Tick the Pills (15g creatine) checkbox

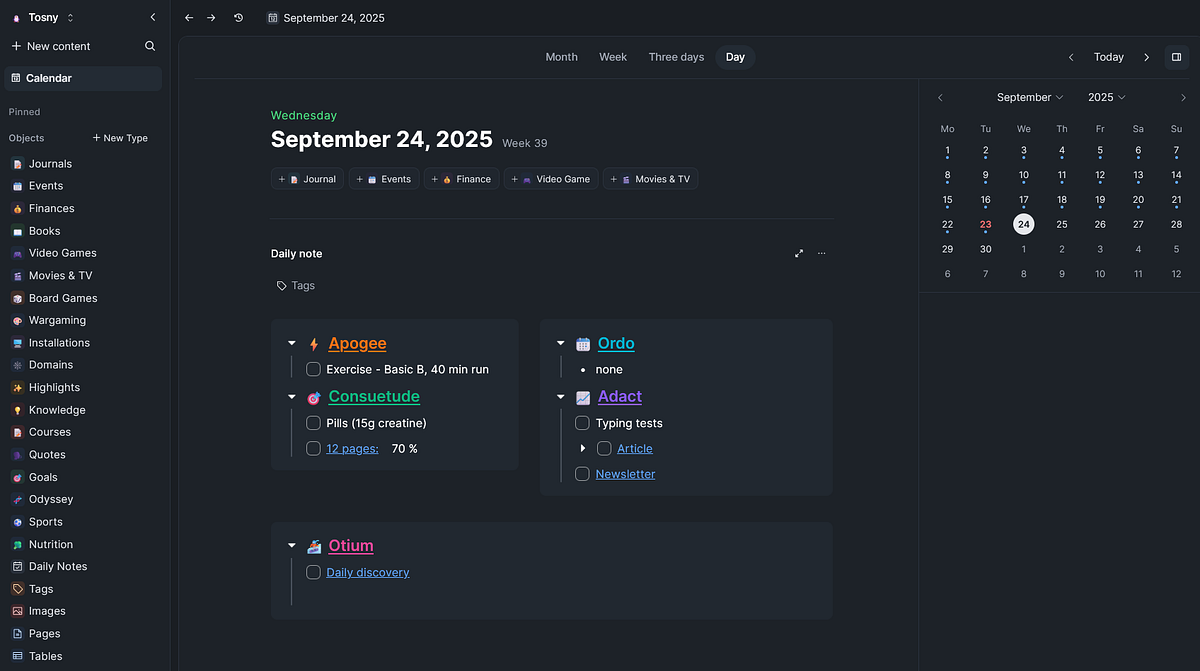point(313,423)
